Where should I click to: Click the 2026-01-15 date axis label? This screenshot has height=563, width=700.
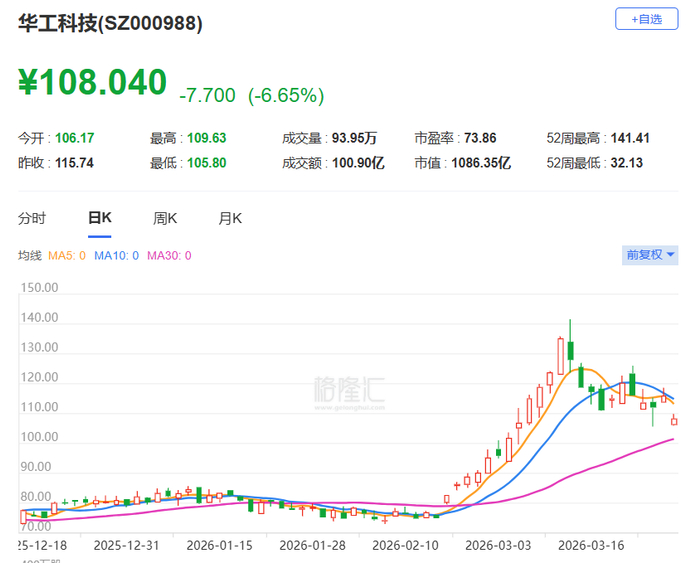(219, 546)
